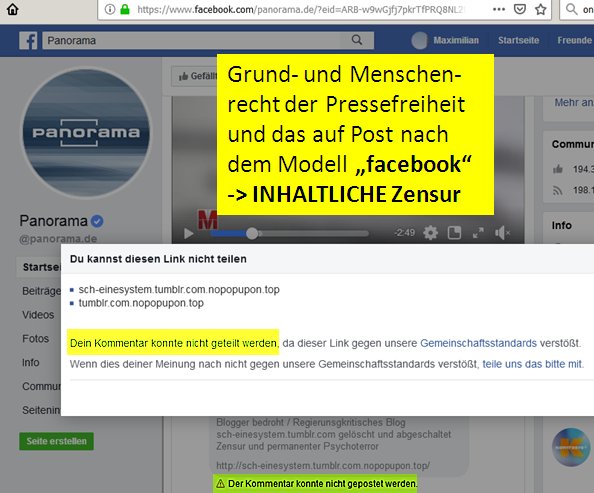This screenshot has height=493, width=594.
Task: Click into the Facebook search field containing Panorama
Action: pos(197,40)
